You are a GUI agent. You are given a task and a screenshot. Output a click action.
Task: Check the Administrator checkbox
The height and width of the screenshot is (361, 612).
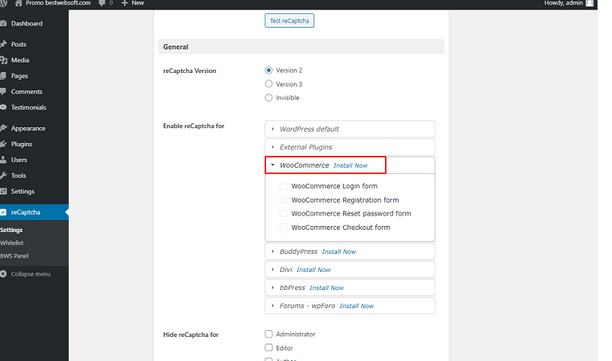(269, 334)
